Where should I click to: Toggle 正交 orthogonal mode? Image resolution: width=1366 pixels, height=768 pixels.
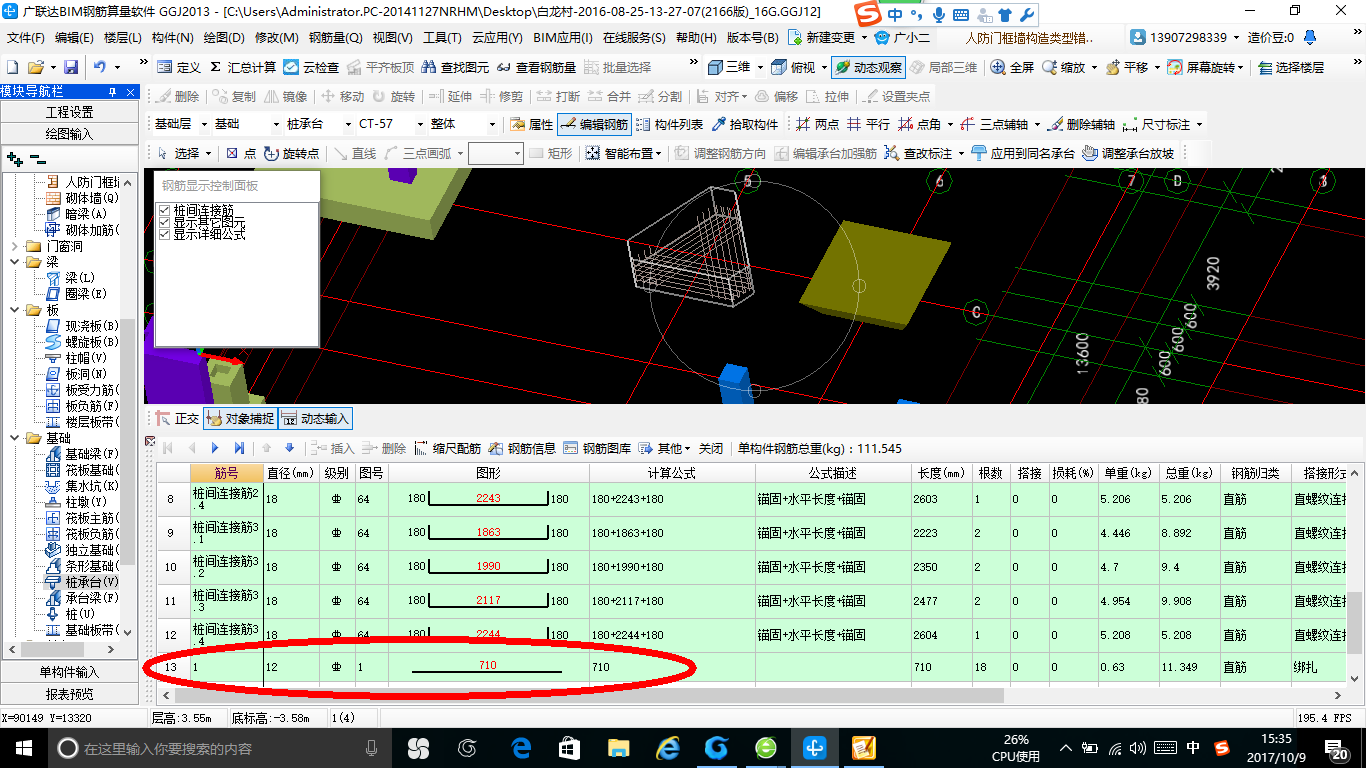coord(177,419)
